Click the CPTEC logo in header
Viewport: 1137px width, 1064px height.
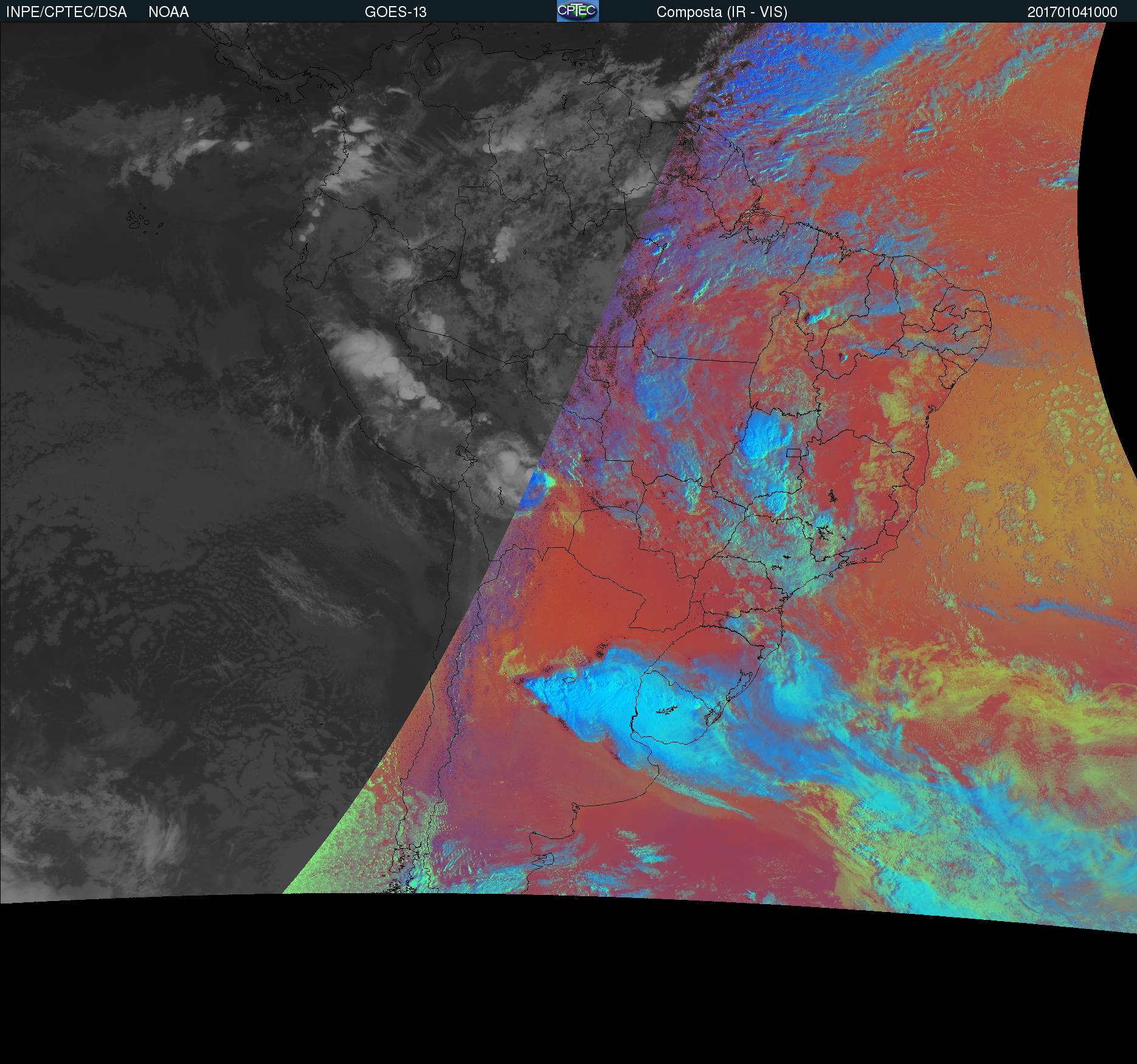(x=578, y=11)
